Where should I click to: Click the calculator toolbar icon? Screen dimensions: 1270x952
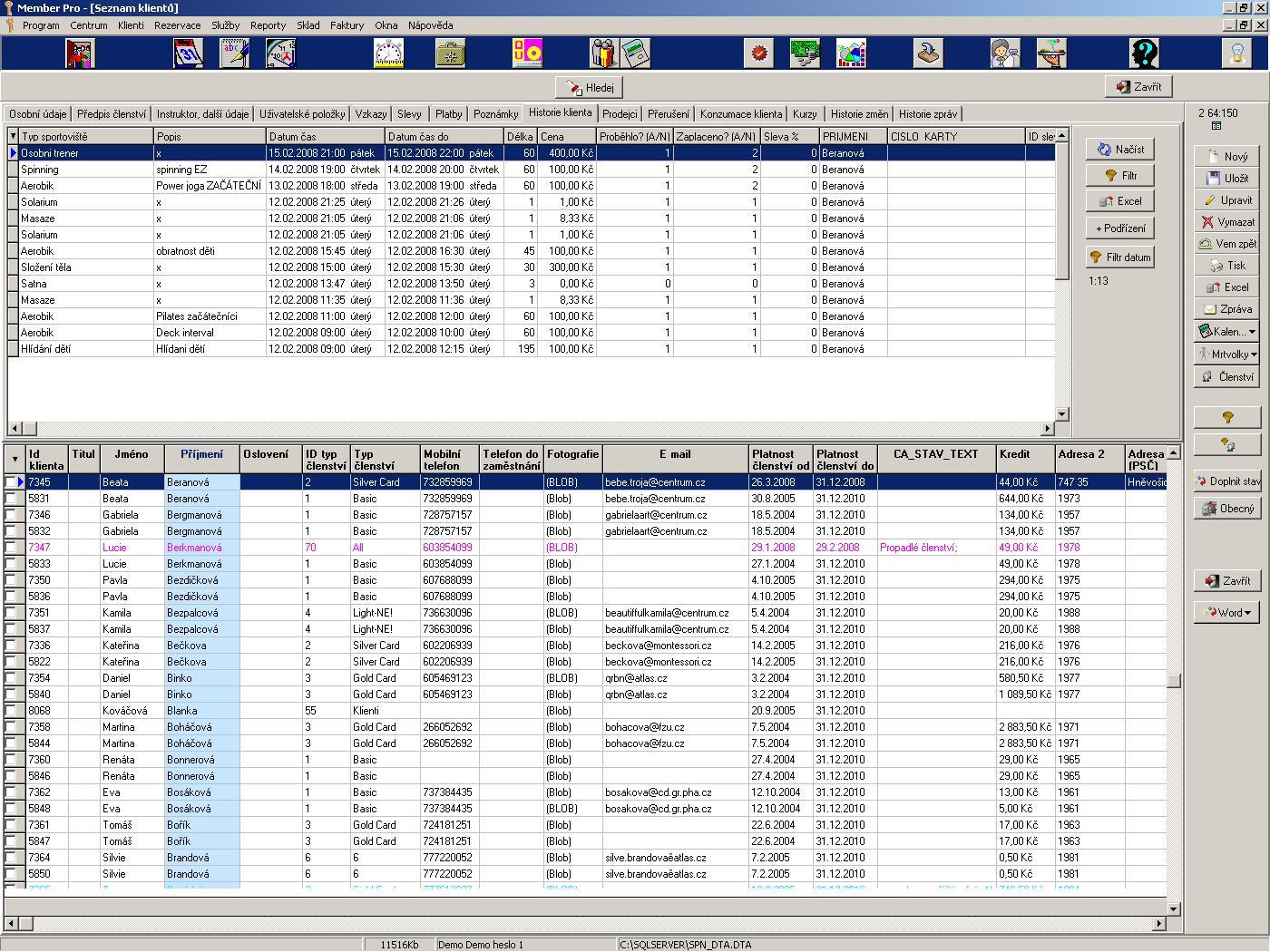click(636, 53)
